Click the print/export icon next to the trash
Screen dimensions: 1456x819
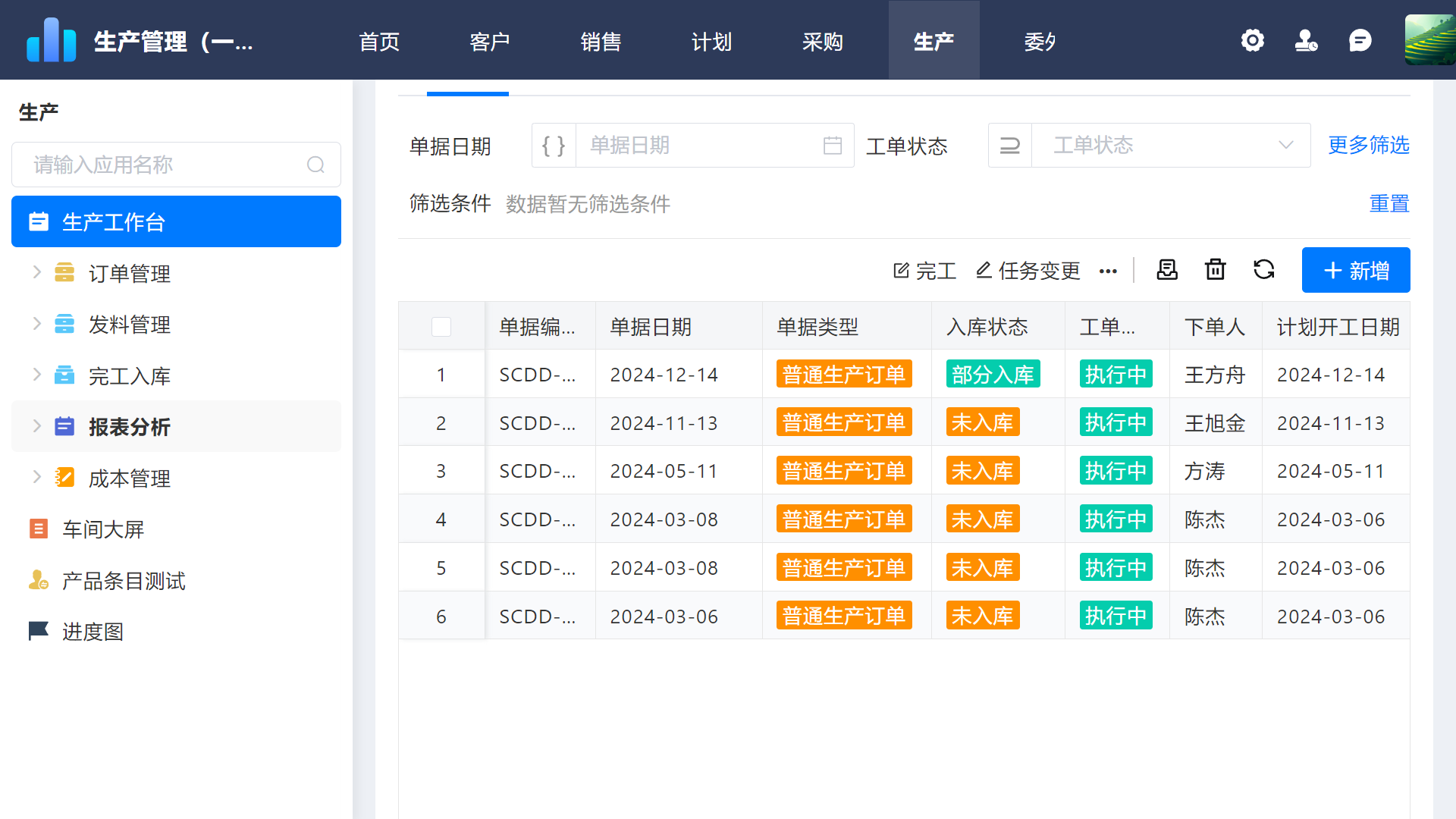1166,269
